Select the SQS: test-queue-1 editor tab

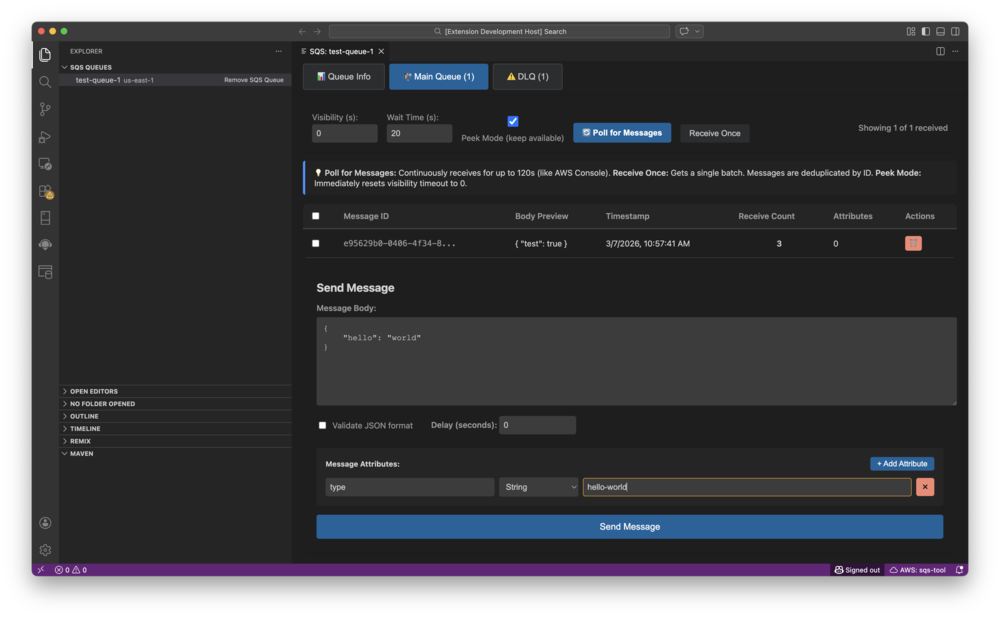(341, 51)
